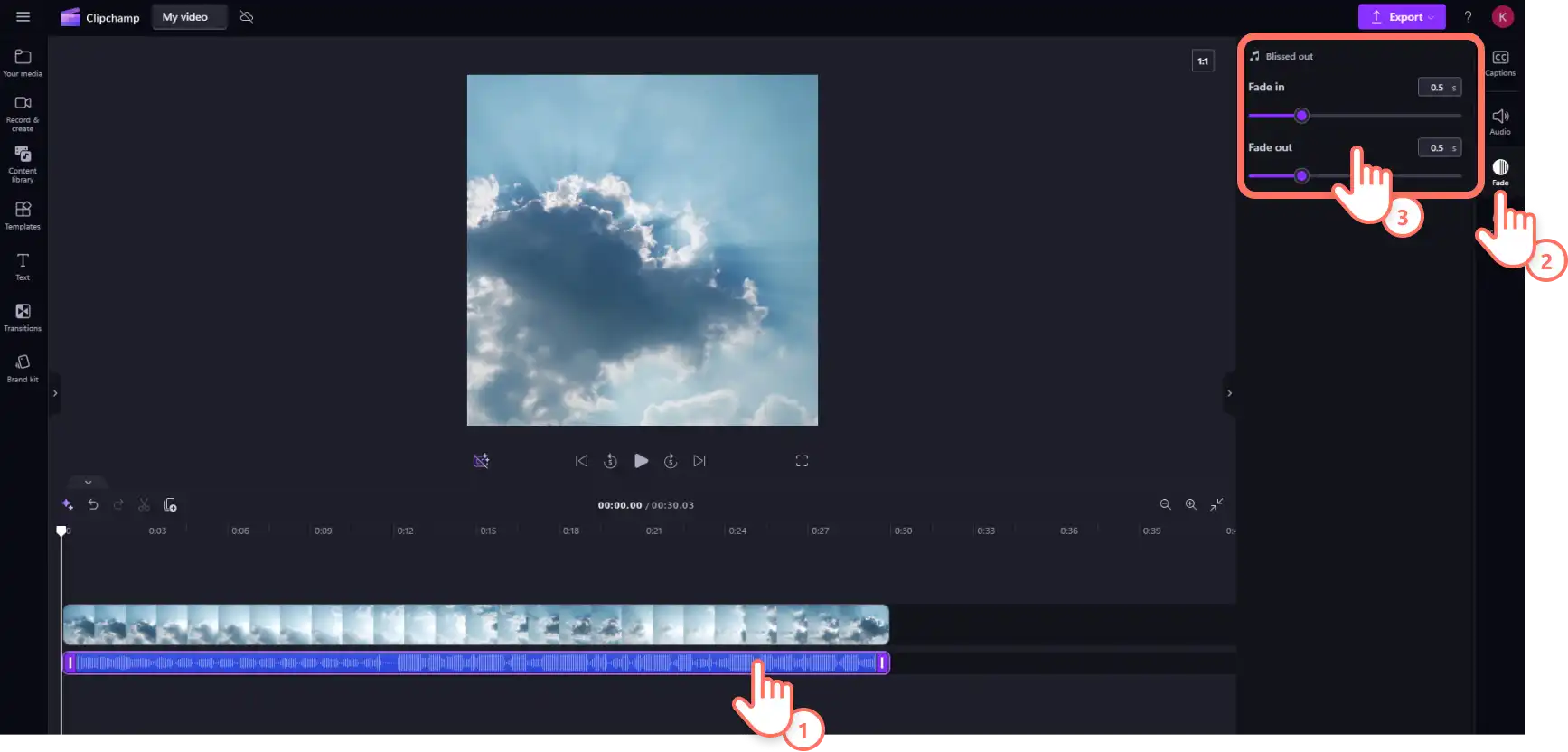Click the cloud video preview image
1568x752 pixels.
point(643,250)
